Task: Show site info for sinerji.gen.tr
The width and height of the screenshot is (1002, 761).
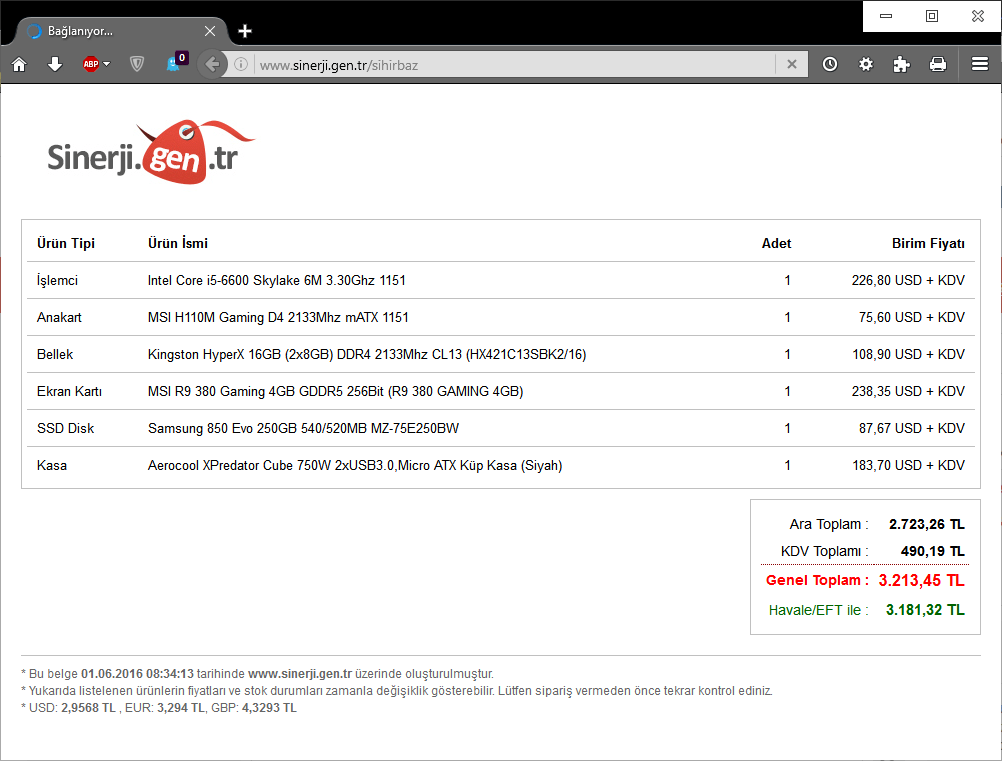Action: (x=241, y=64)
